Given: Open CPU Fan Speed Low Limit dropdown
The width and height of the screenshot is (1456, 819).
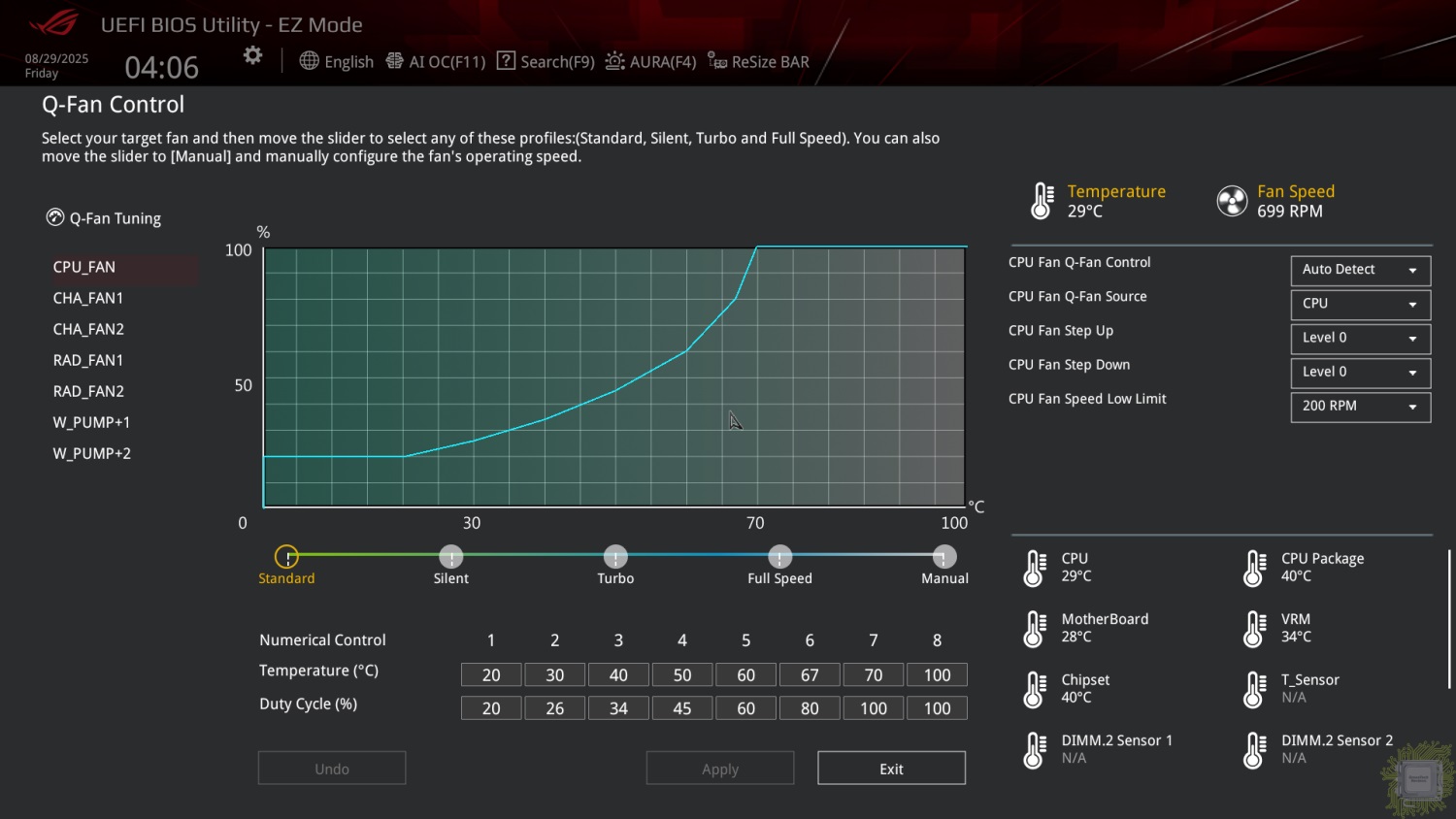Looking at the screenshot, I should (1360, 406).
